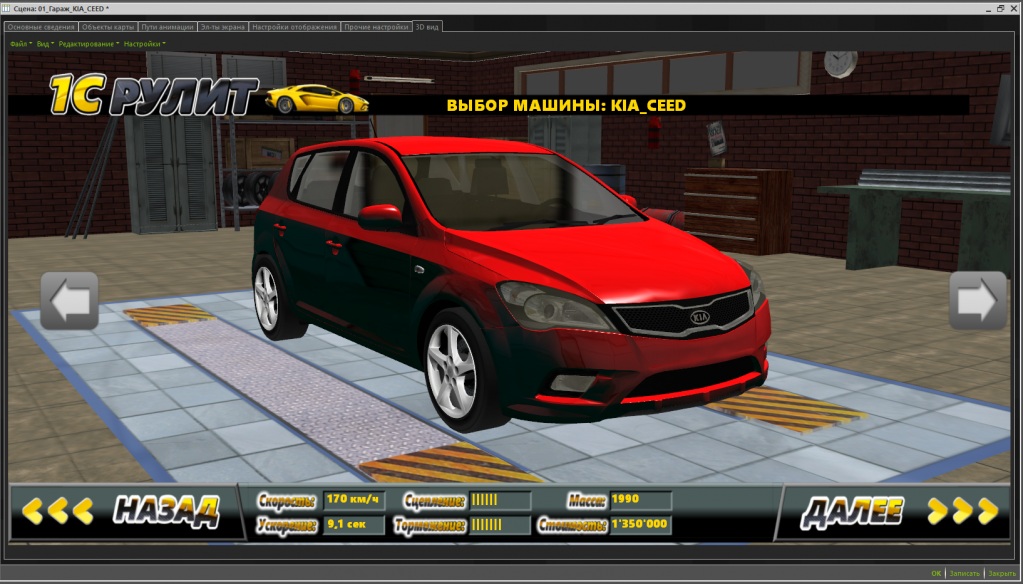Click the Масса label

tap(587, 501)
